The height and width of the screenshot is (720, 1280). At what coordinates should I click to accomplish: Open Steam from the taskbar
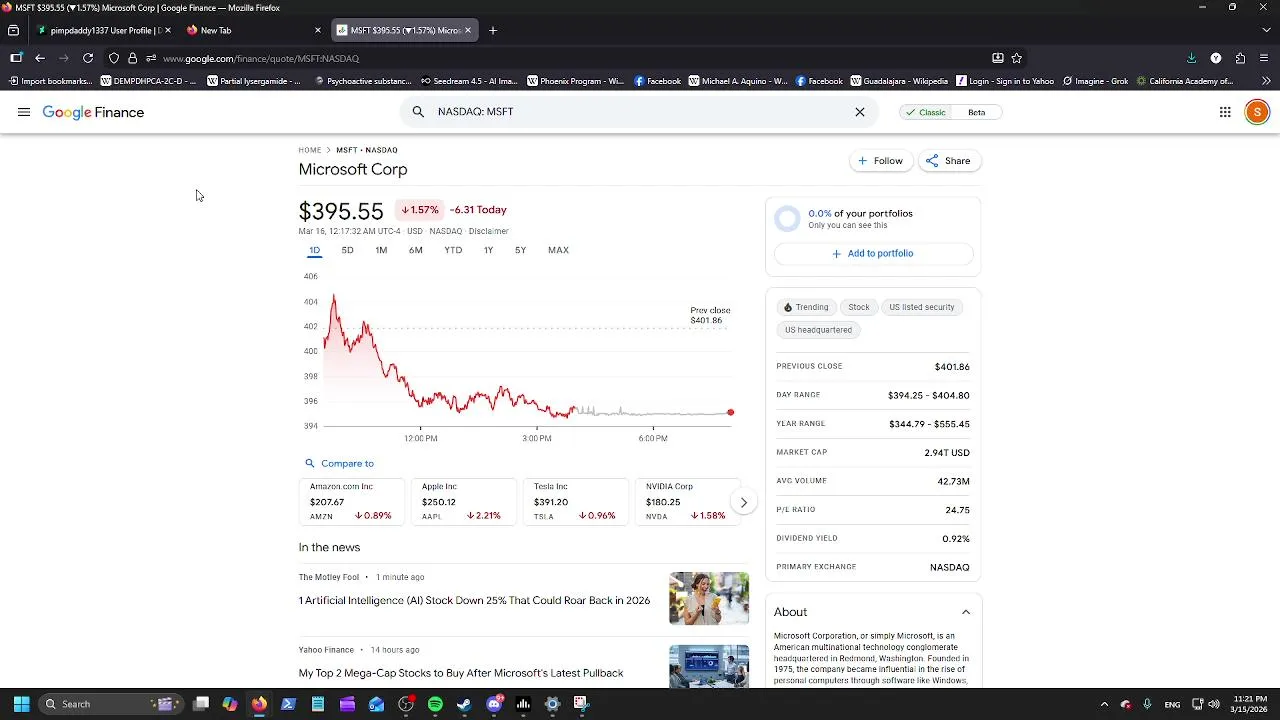click(464, 704)
